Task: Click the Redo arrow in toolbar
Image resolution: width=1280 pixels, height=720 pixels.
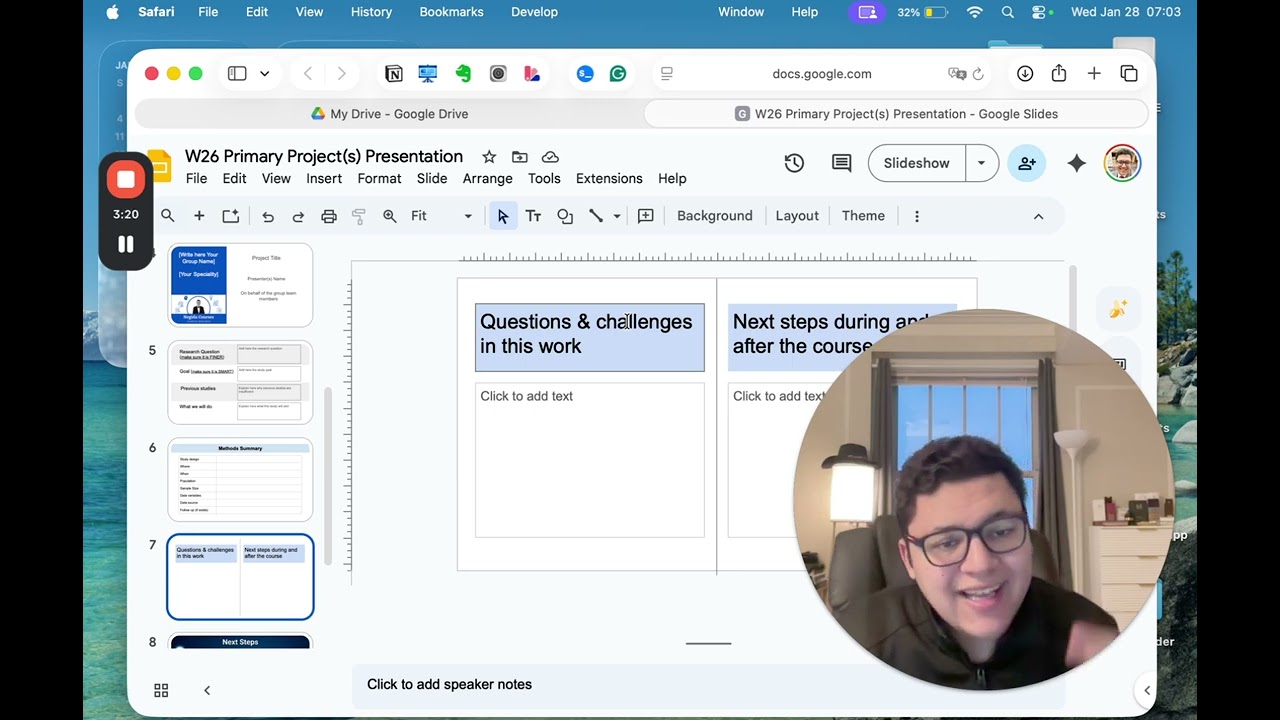Action: coord(298,216)
